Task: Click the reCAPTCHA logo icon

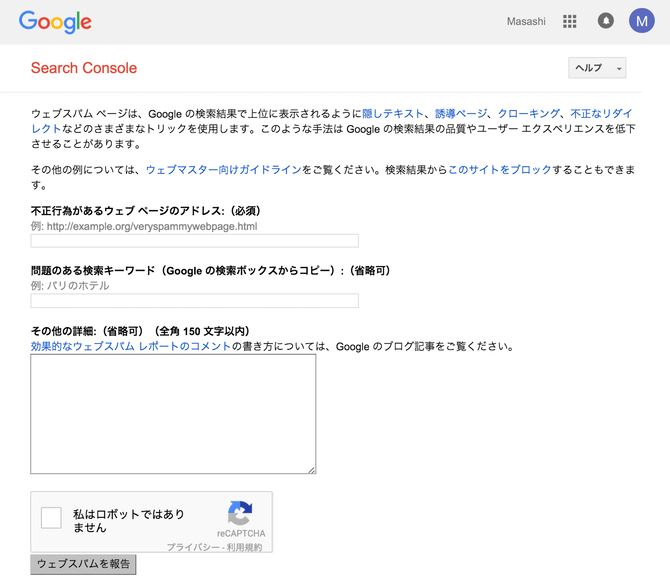Action: coord(240,514)
